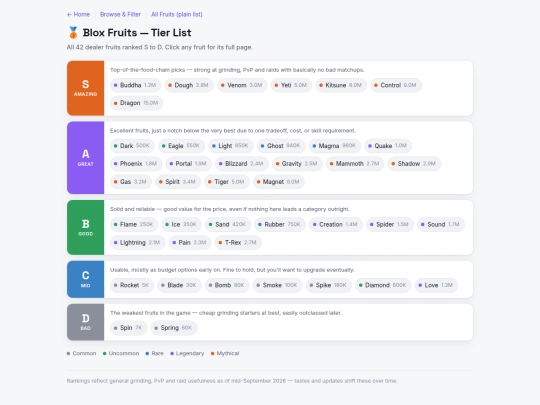Click the Kitsune fruit chip
This screenshot has width=540, height=405.
point(341,85)
